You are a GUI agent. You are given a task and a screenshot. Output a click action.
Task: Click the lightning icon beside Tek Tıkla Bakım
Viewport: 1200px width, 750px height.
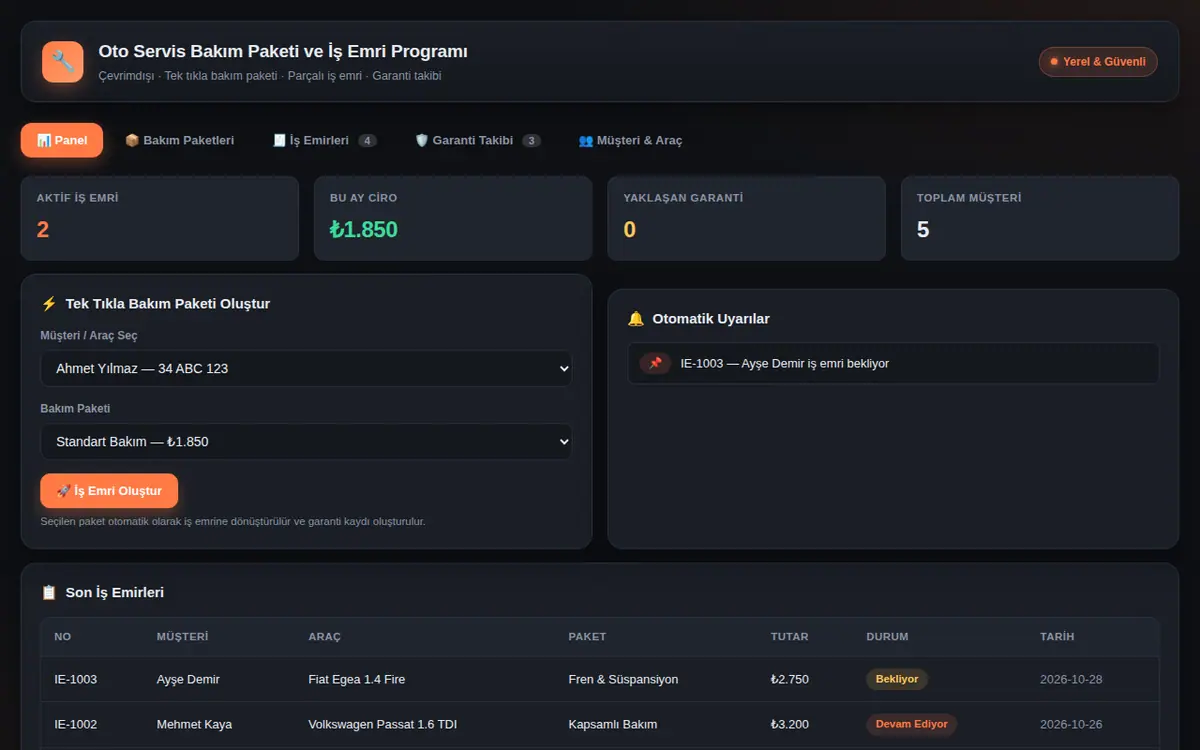click(49, 304)
